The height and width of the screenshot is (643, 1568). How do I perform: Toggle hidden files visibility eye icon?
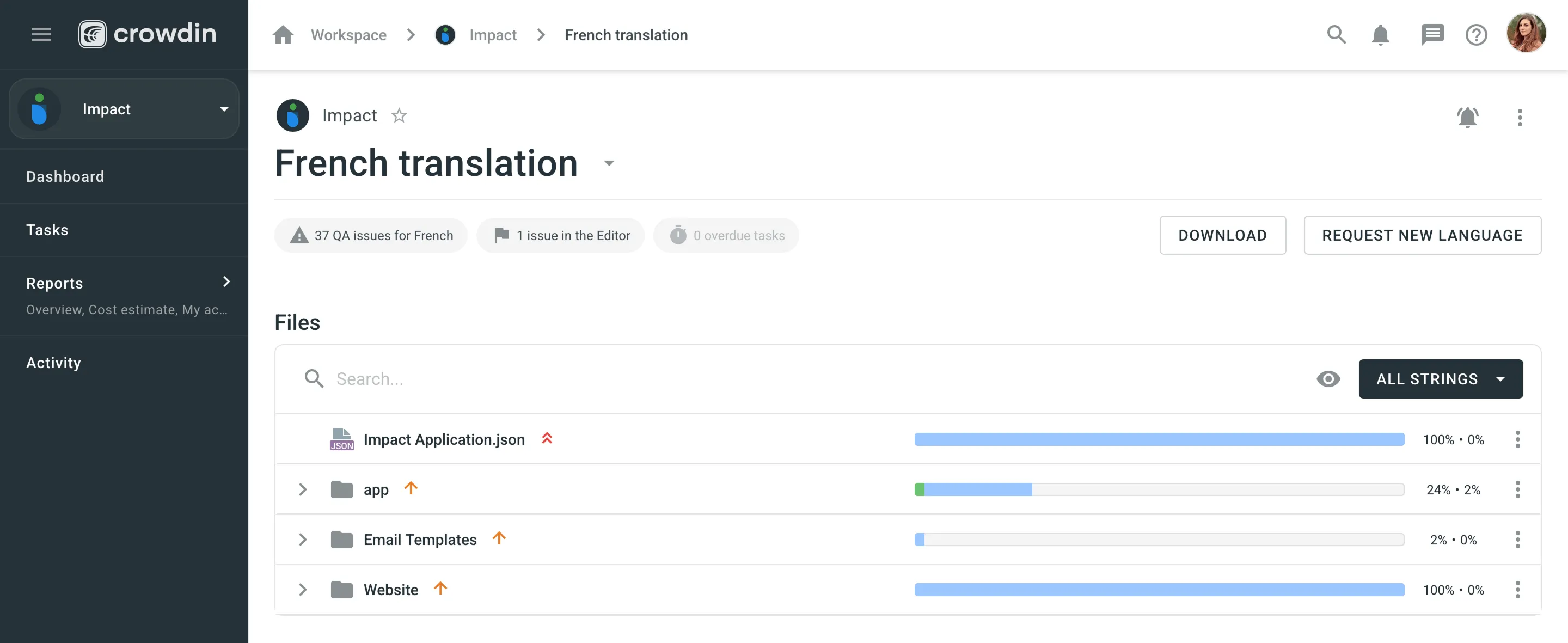[1327, 379]
